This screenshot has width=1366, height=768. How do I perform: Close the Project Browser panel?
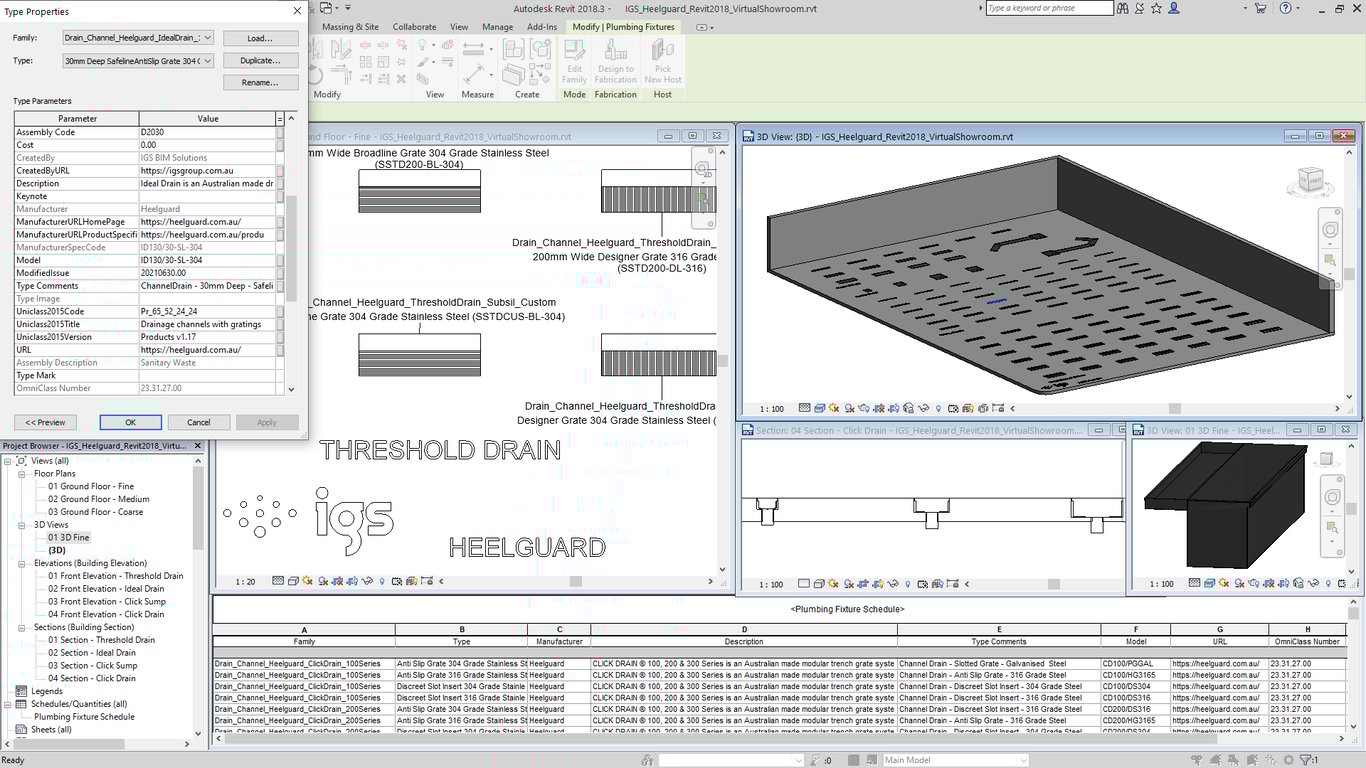pos(197,446)
